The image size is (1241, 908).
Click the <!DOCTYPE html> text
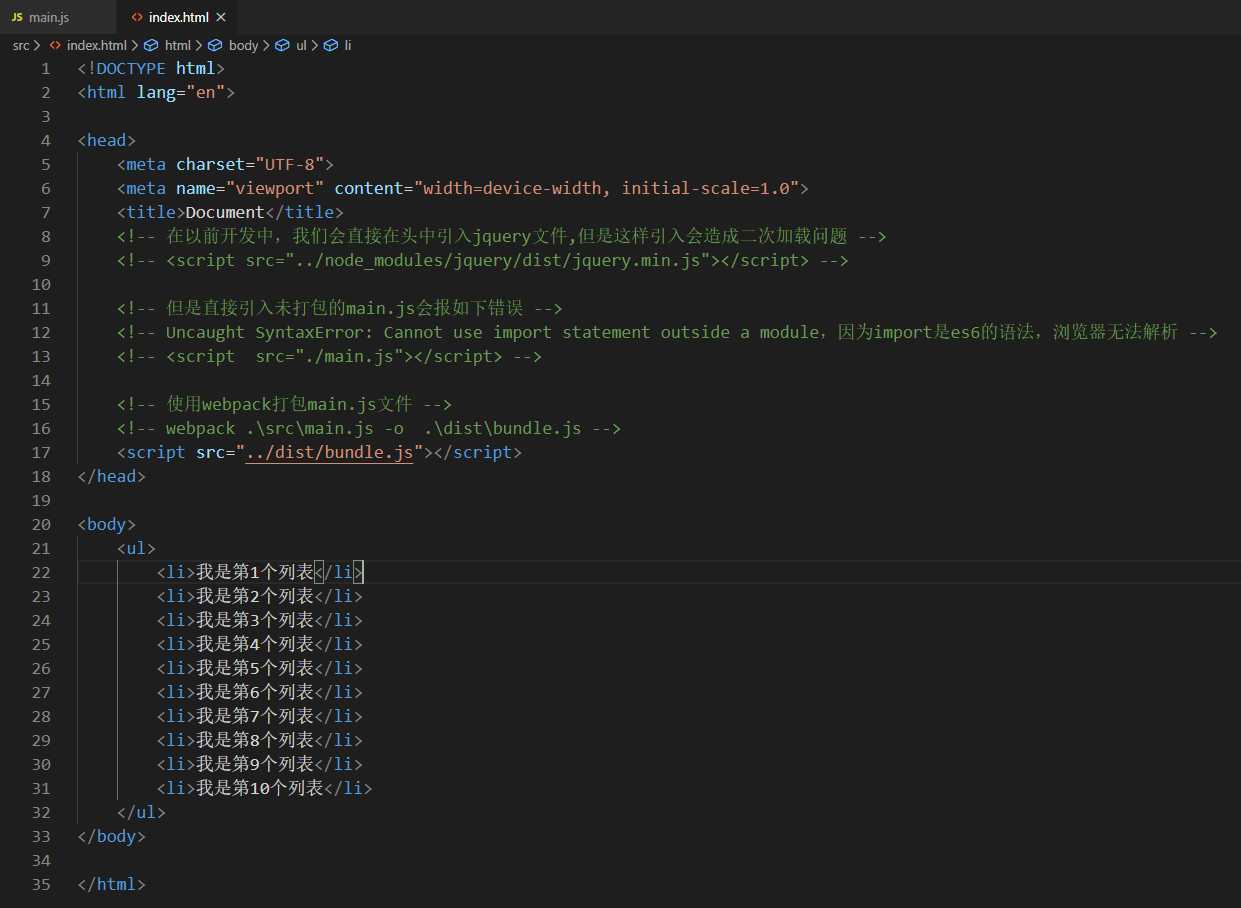pos(151,68)
